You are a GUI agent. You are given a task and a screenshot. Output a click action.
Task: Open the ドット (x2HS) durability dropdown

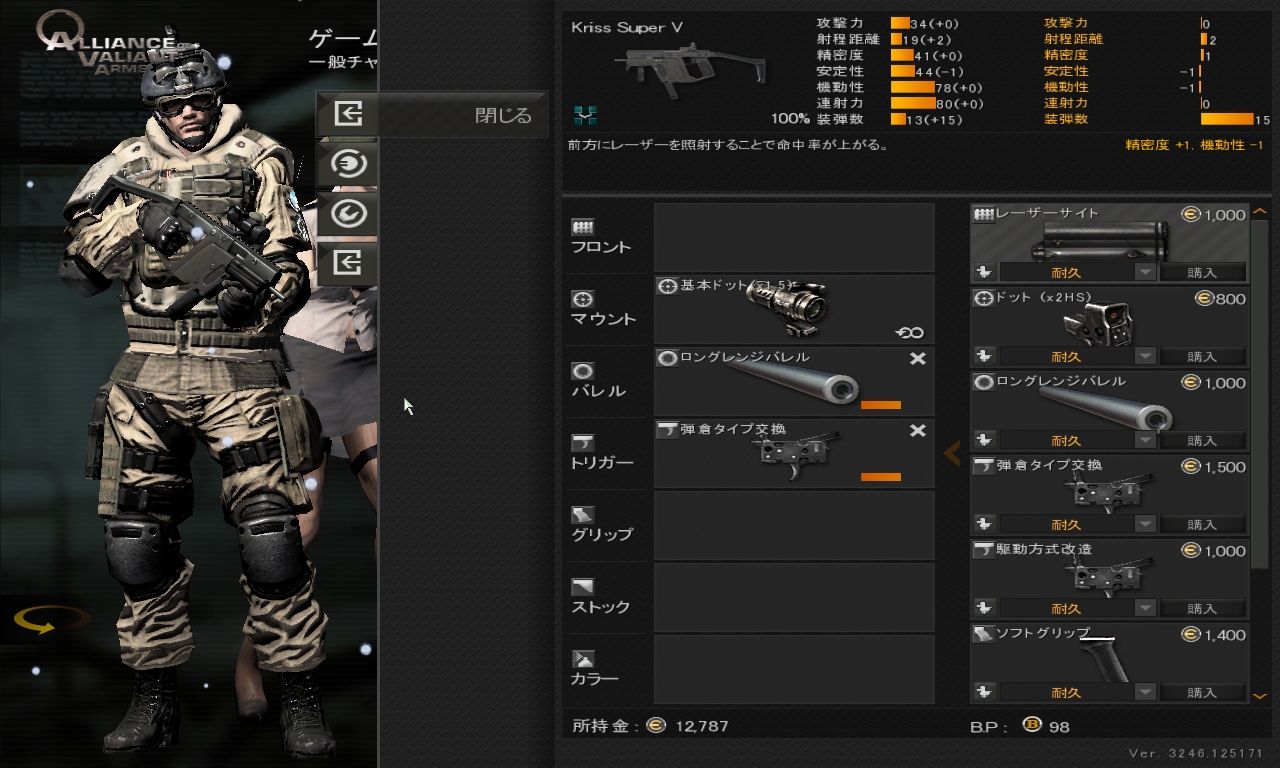click(1145, 356)
